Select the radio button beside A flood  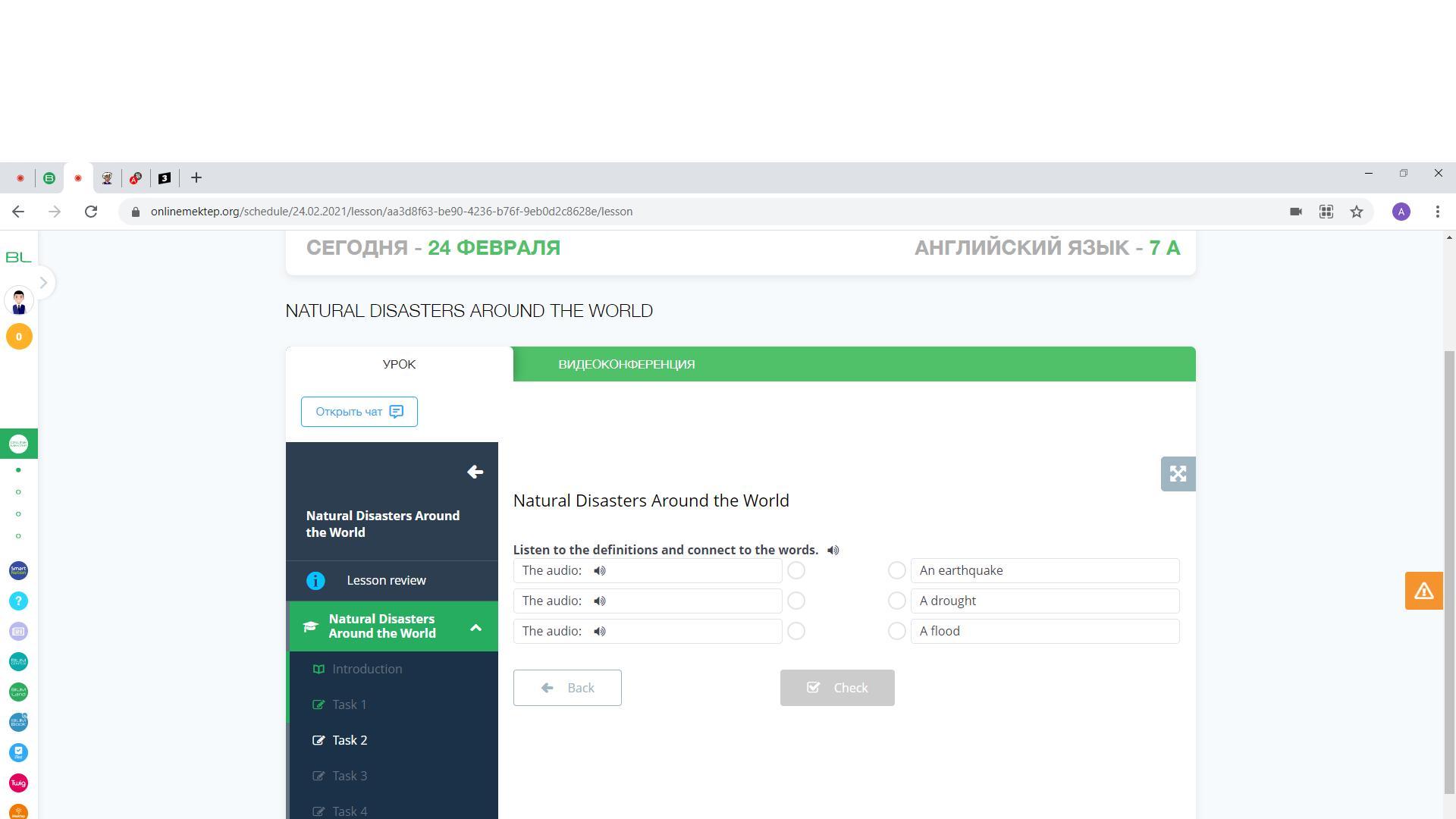[896, 632]
